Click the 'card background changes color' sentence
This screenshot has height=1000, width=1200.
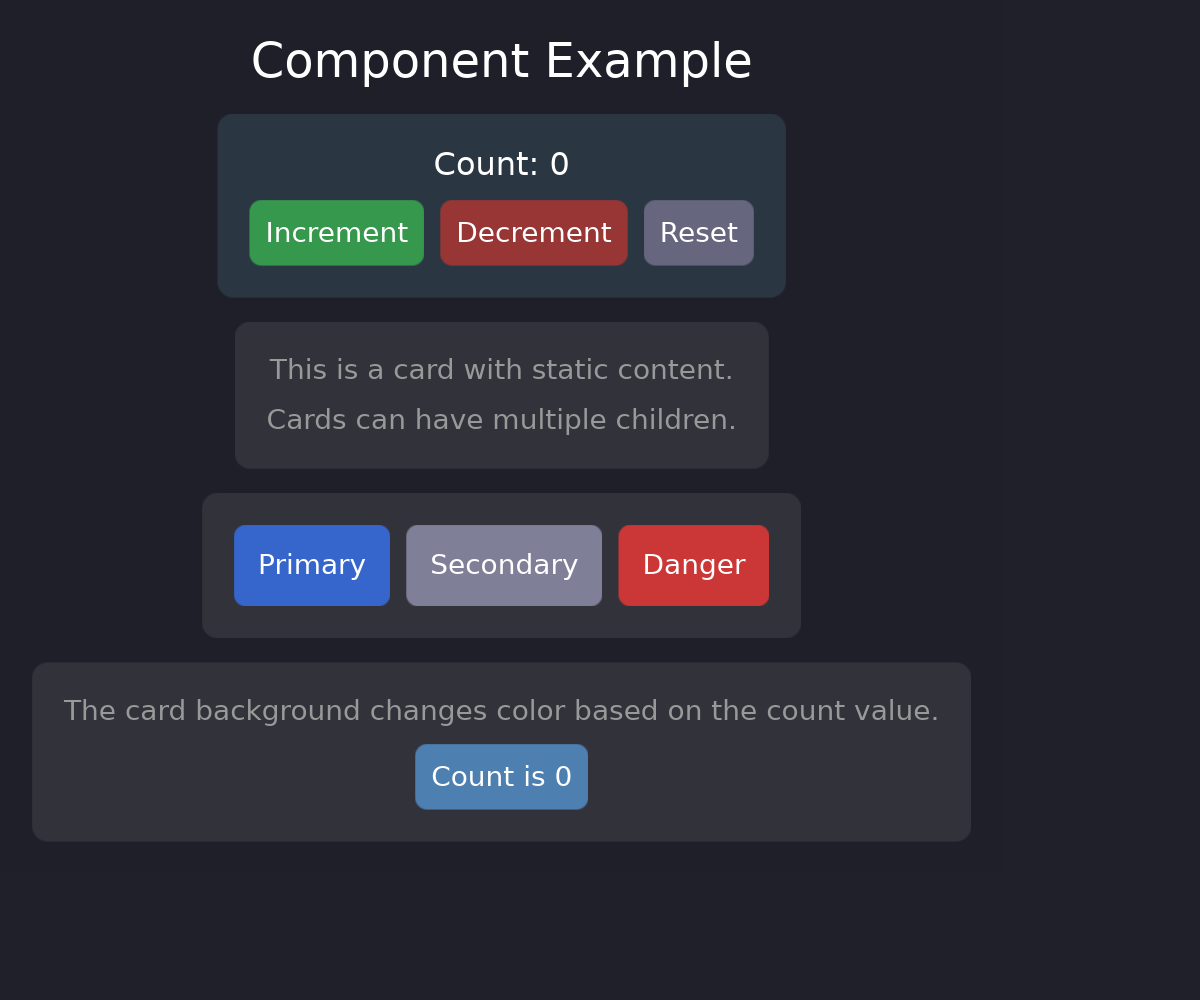[x=501, y=710]
